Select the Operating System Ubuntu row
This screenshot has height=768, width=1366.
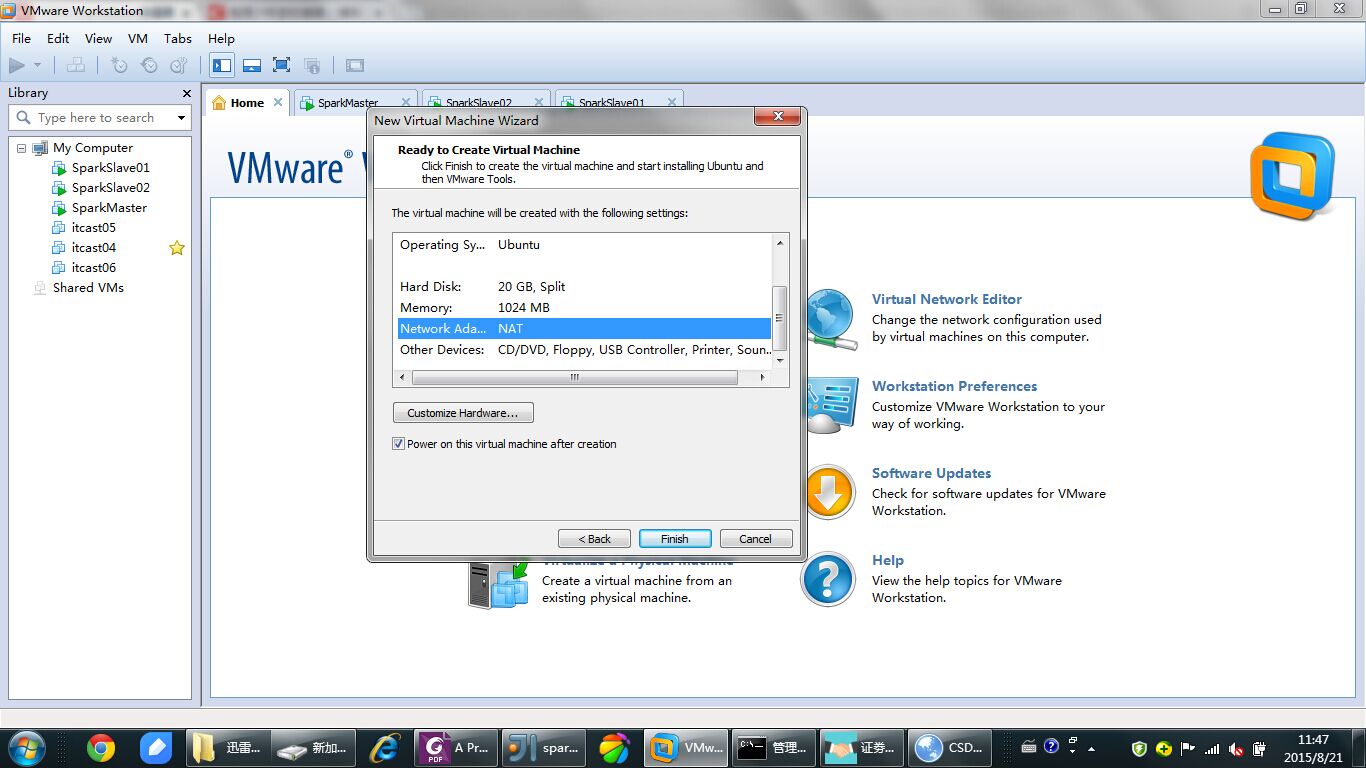coord(584,245)
